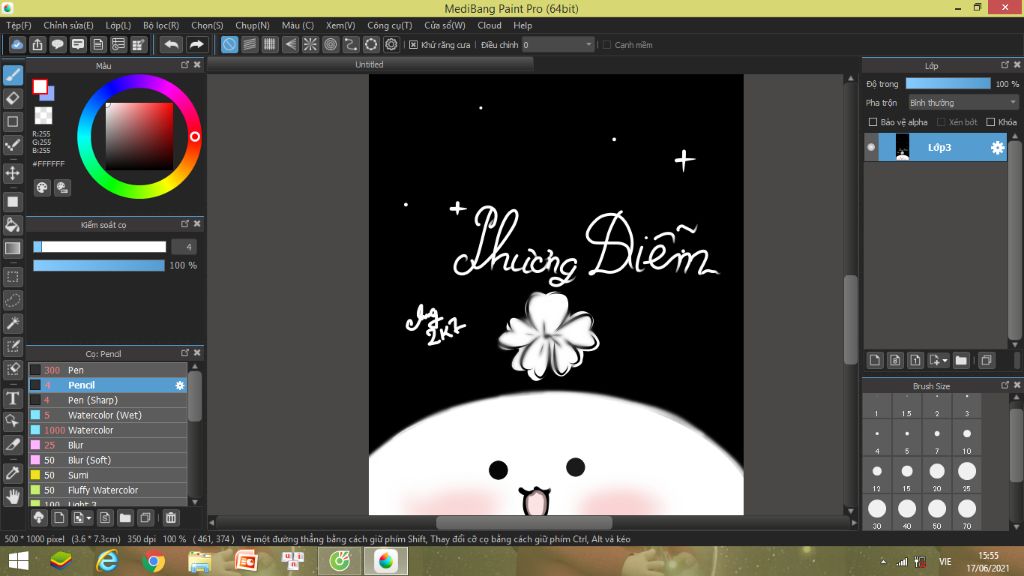
Task: Delete brush with trash icon
Action: point(170,518)
